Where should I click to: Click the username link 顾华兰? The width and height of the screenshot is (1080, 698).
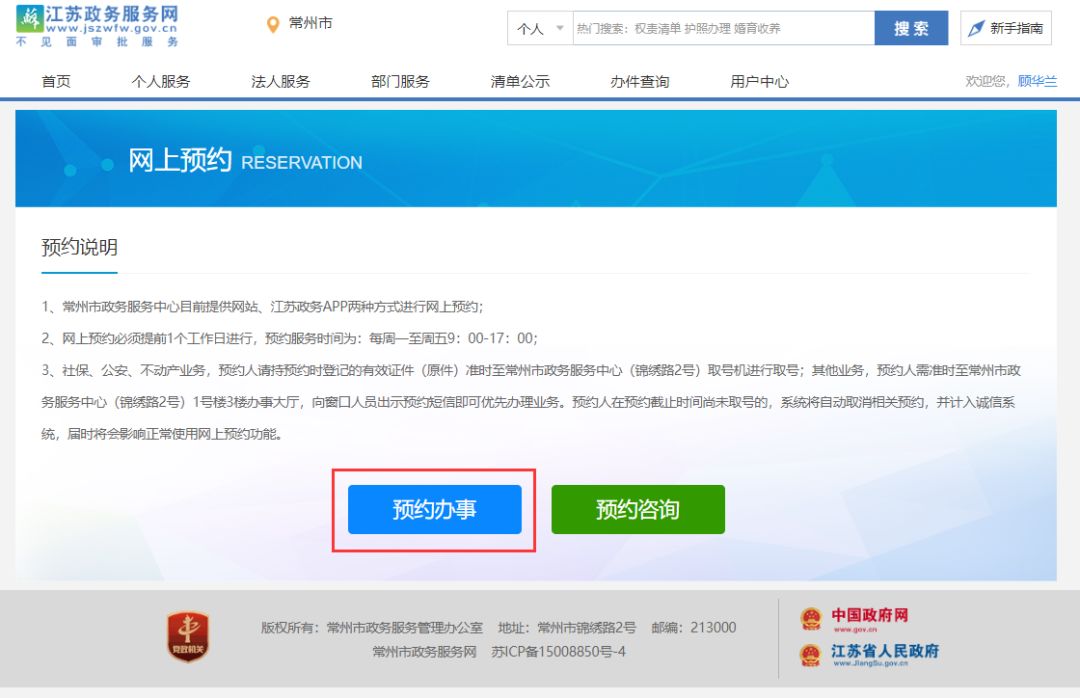(1037, 81)
